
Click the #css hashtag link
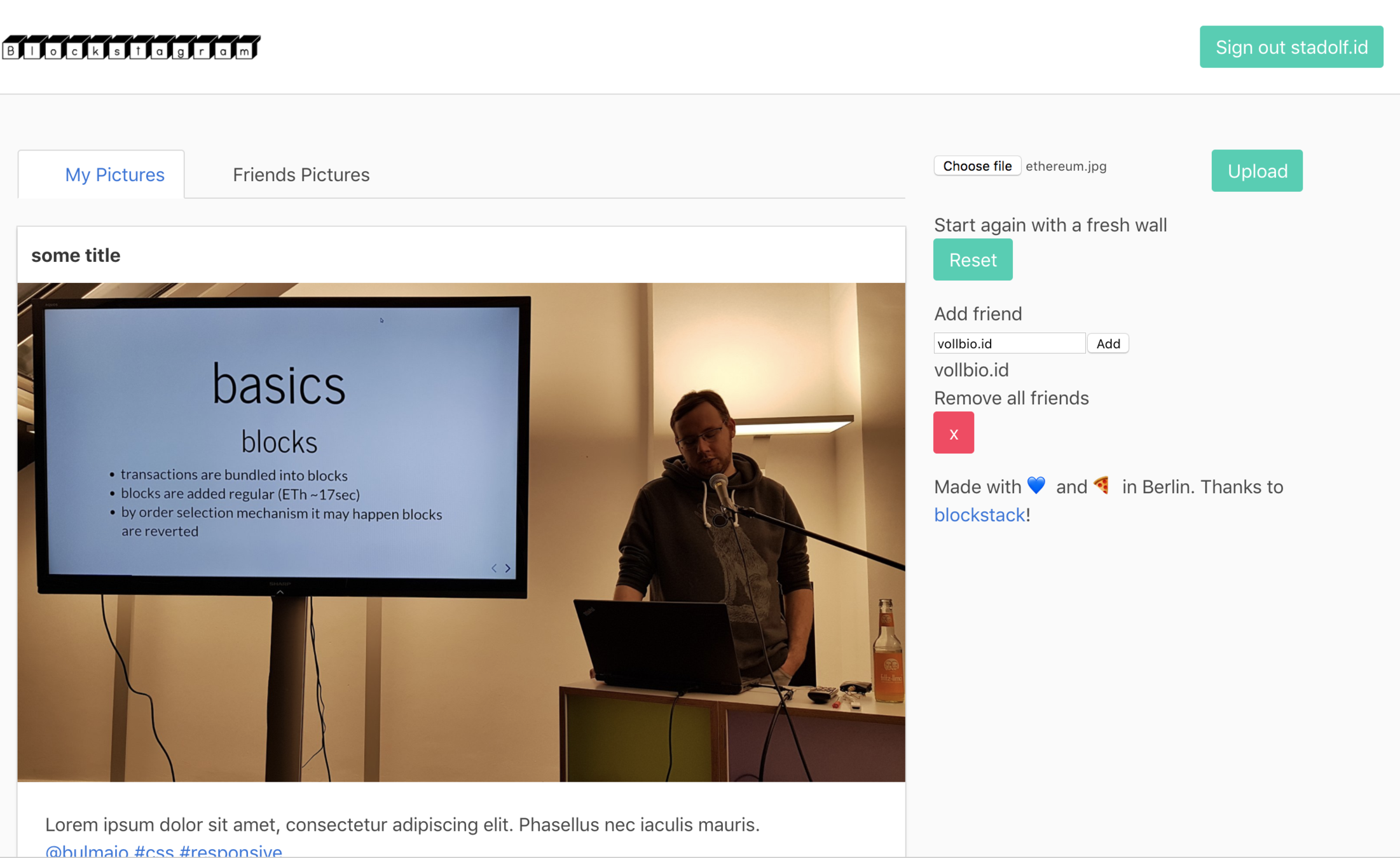pos(154,850)
